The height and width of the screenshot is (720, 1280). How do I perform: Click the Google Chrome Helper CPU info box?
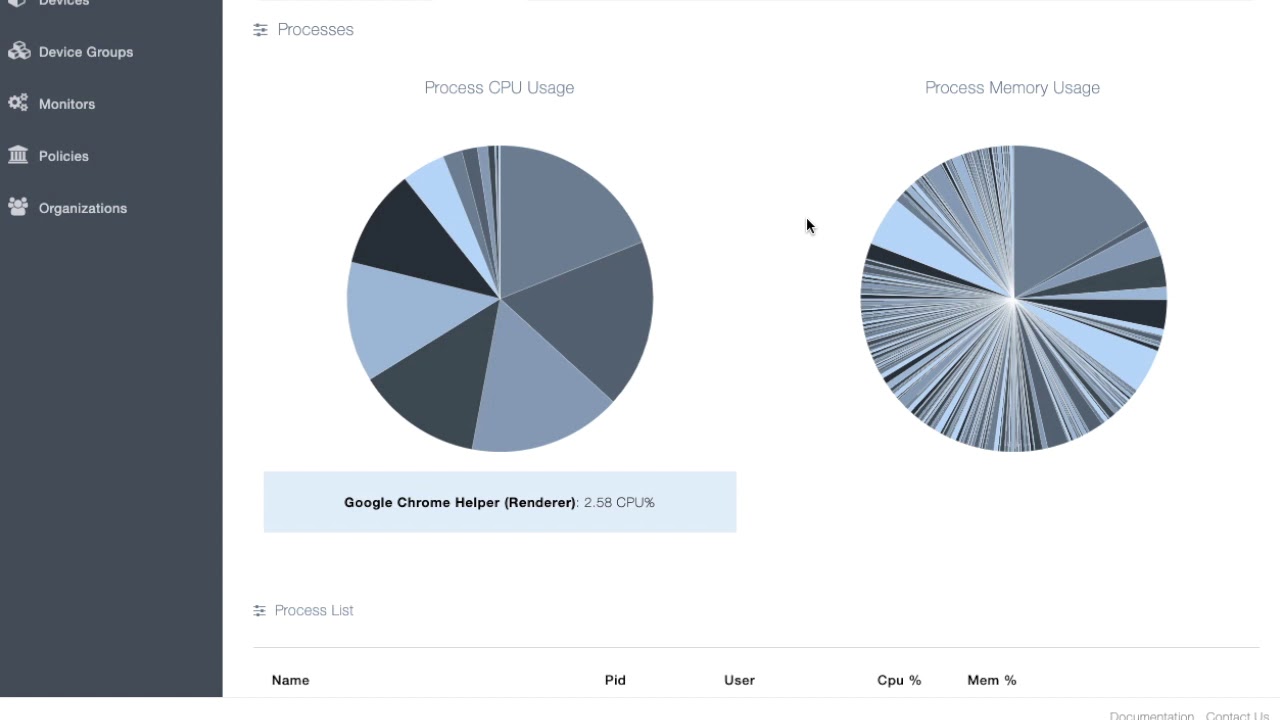[x=499, y=502]
